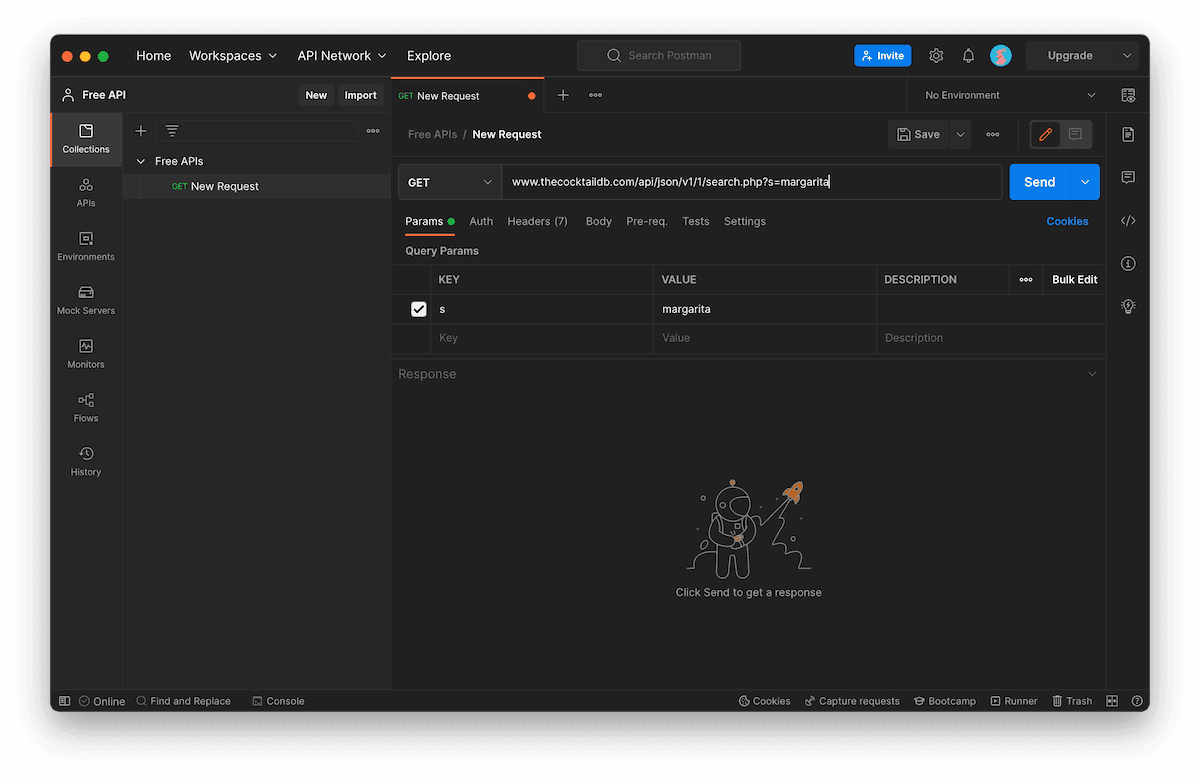Go to Home
The width and height of the screenshot is (1200, 778).
click(x=153, y=56)
